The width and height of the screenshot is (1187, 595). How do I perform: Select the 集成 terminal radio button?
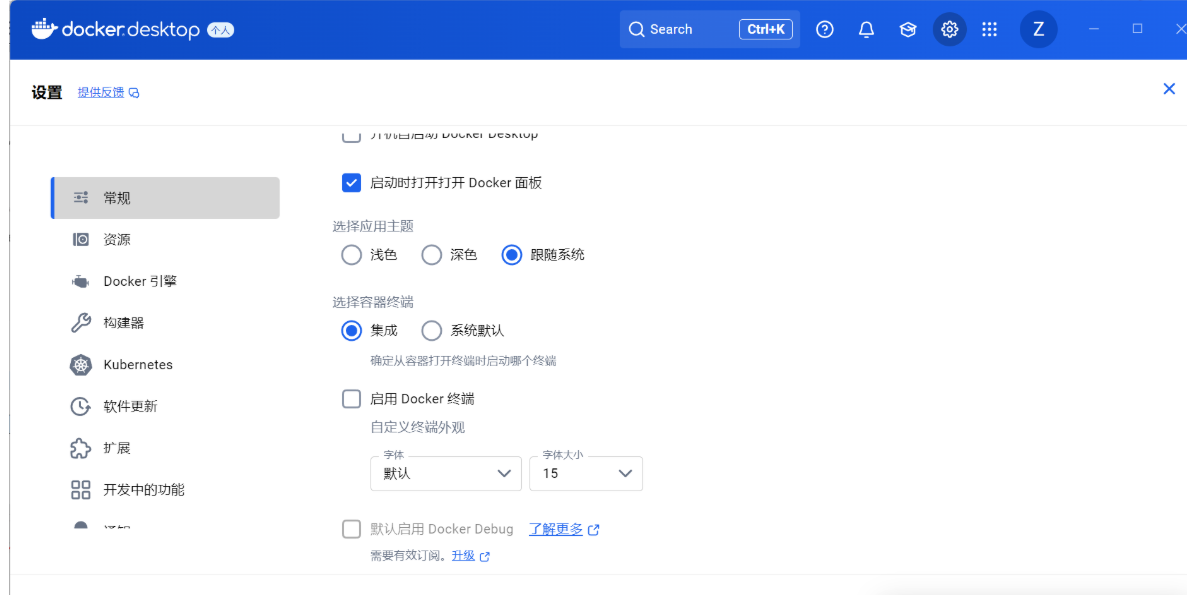pyautogui.click(x=351, y=331)
